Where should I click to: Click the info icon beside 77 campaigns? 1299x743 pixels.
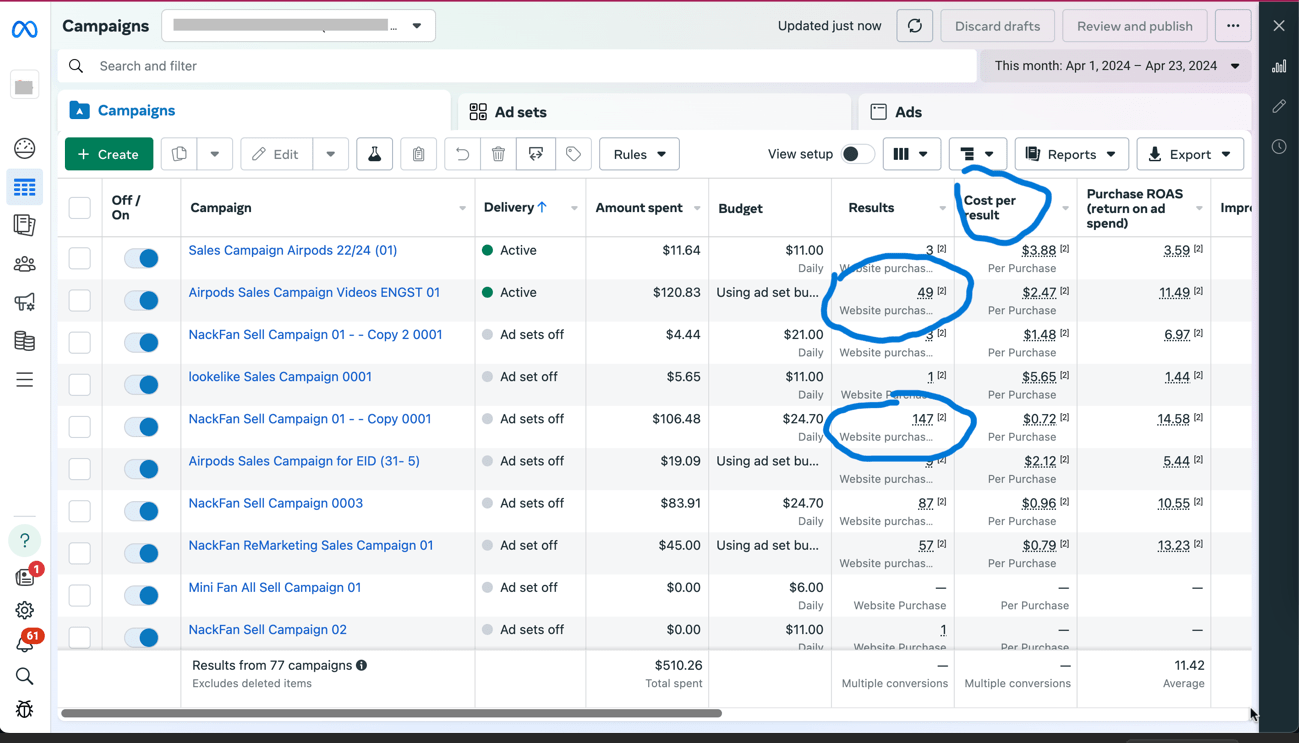[x=362, y=665]
